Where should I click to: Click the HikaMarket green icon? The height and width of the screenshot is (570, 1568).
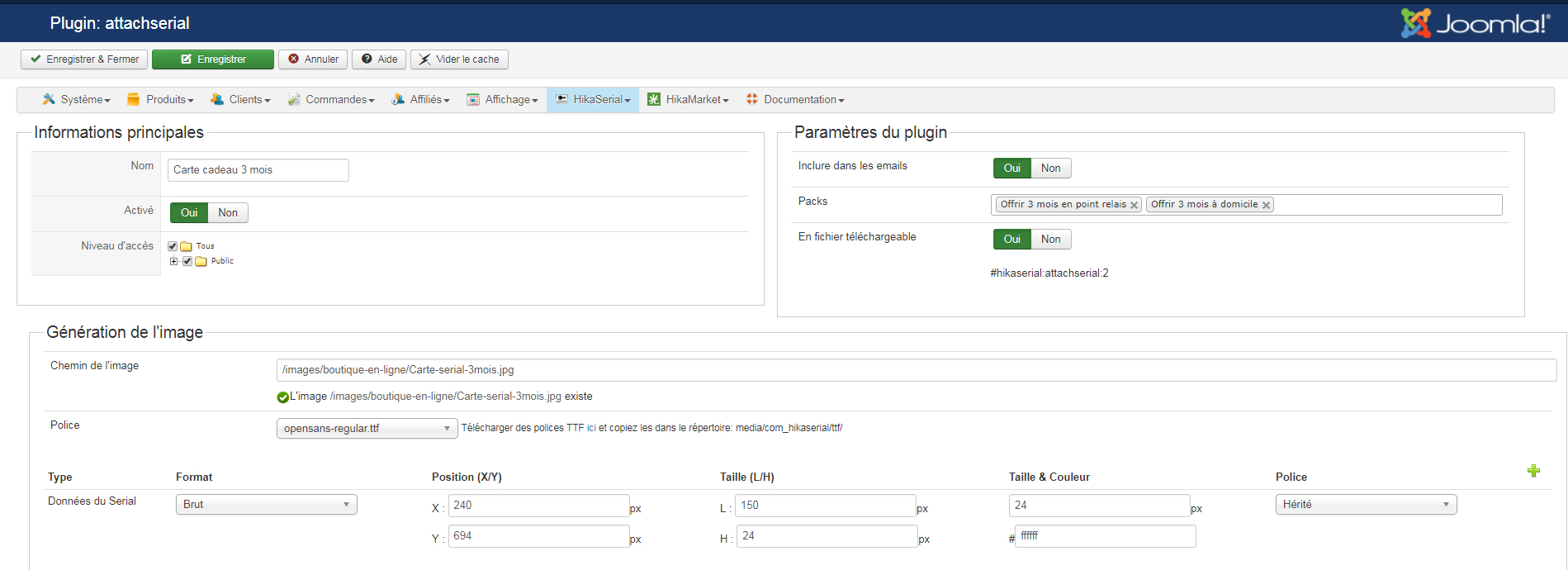(654, 99)
